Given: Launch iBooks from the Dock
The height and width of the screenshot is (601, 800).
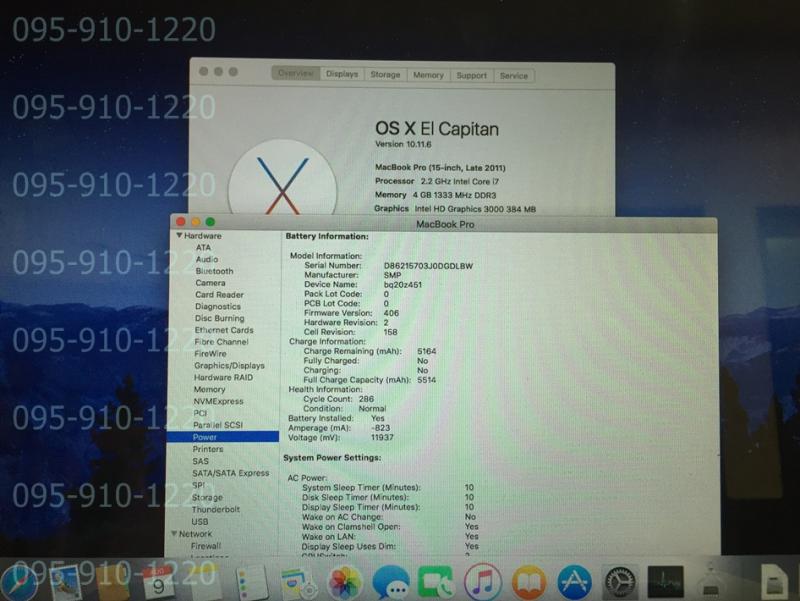Looking at the screenshot, I should click(529, 582).
